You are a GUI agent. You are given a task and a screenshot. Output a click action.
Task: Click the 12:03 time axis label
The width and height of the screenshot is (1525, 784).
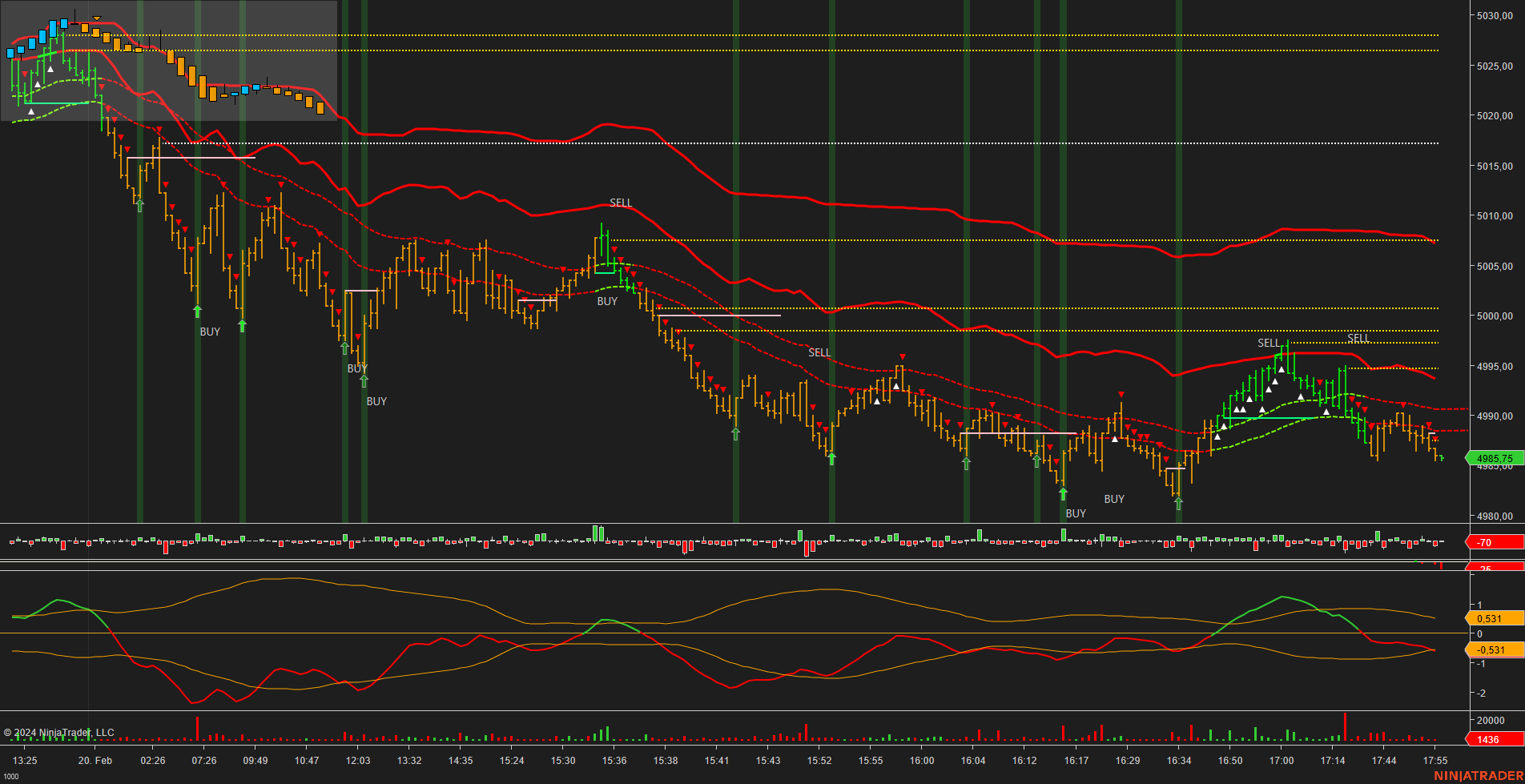pos(358,761)
